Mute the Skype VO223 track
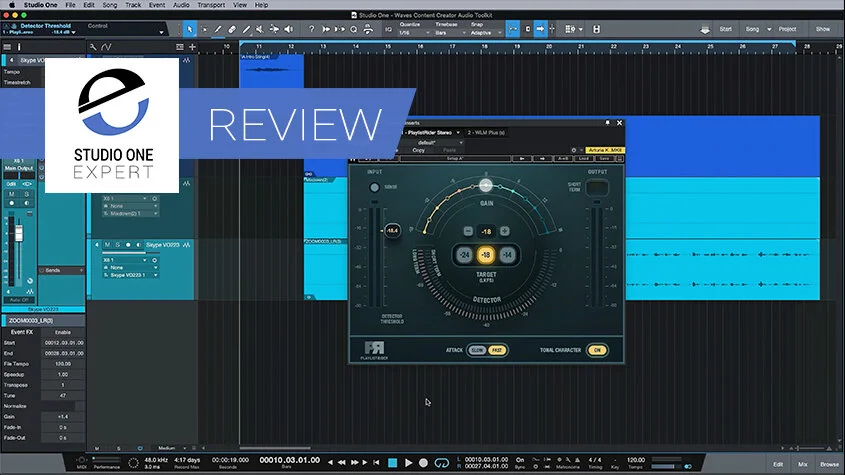This screenshot has height=475, width=845. click(107, 245)
